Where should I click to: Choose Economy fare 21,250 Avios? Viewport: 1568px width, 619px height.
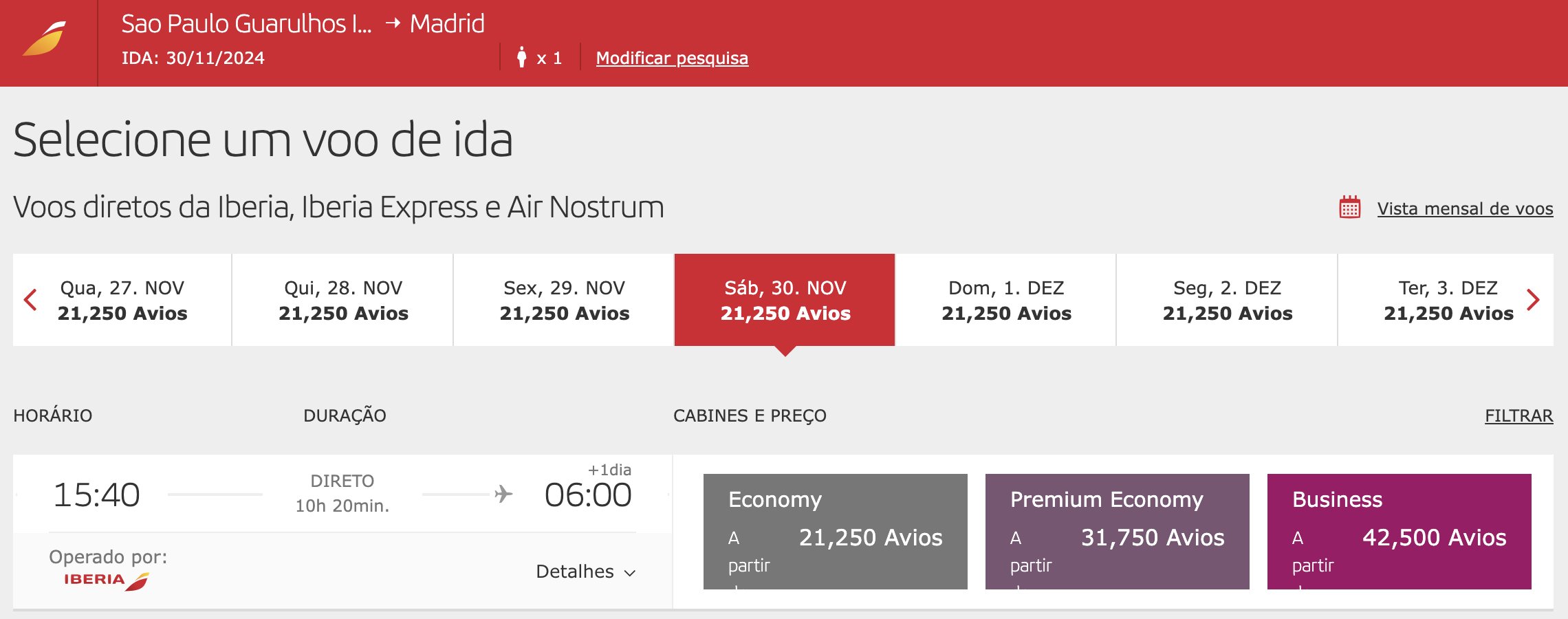tap(835, 531)
